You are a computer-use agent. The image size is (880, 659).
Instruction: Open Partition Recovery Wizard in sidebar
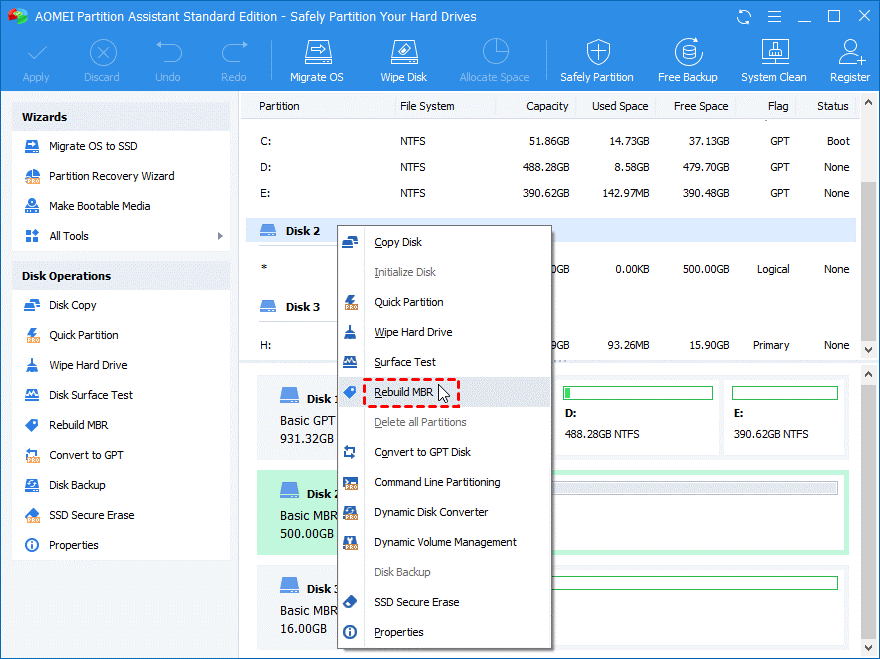click(111, 176)
